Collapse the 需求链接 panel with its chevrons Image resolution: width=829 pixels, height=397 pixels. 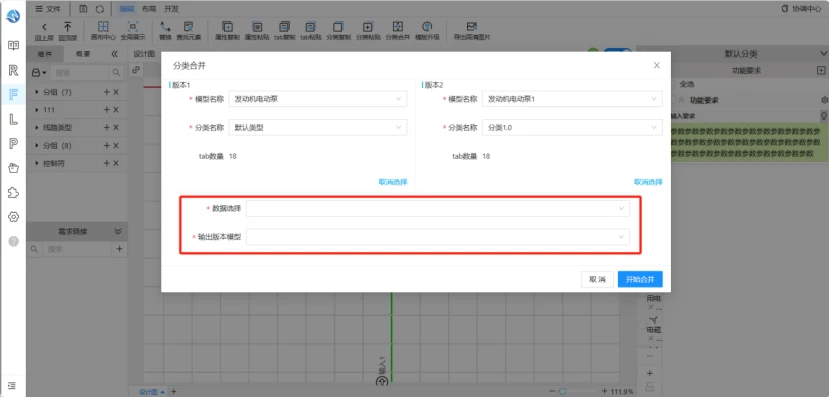click(118, 231)
